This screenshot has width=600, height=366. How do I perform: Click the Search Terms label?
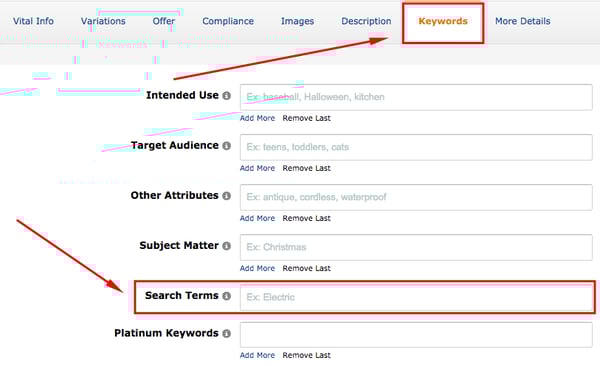click(181, 296)
